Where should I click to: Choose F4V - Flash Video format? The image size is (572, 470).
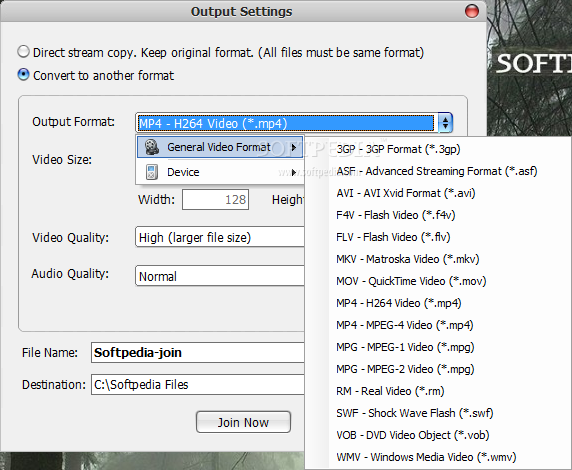click(395, 215)
